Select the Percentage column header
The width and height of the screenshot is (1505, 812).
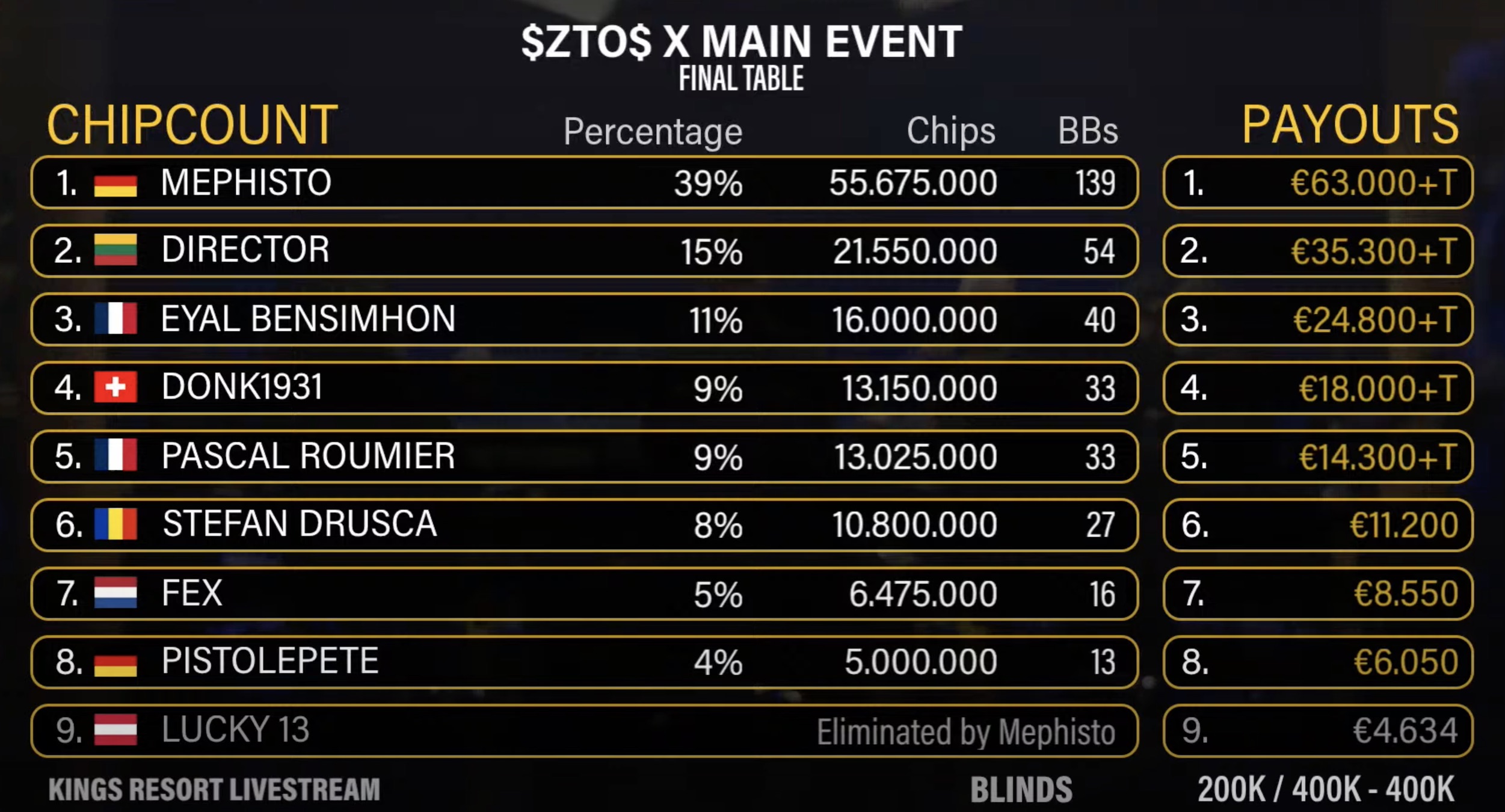(653, 131)
